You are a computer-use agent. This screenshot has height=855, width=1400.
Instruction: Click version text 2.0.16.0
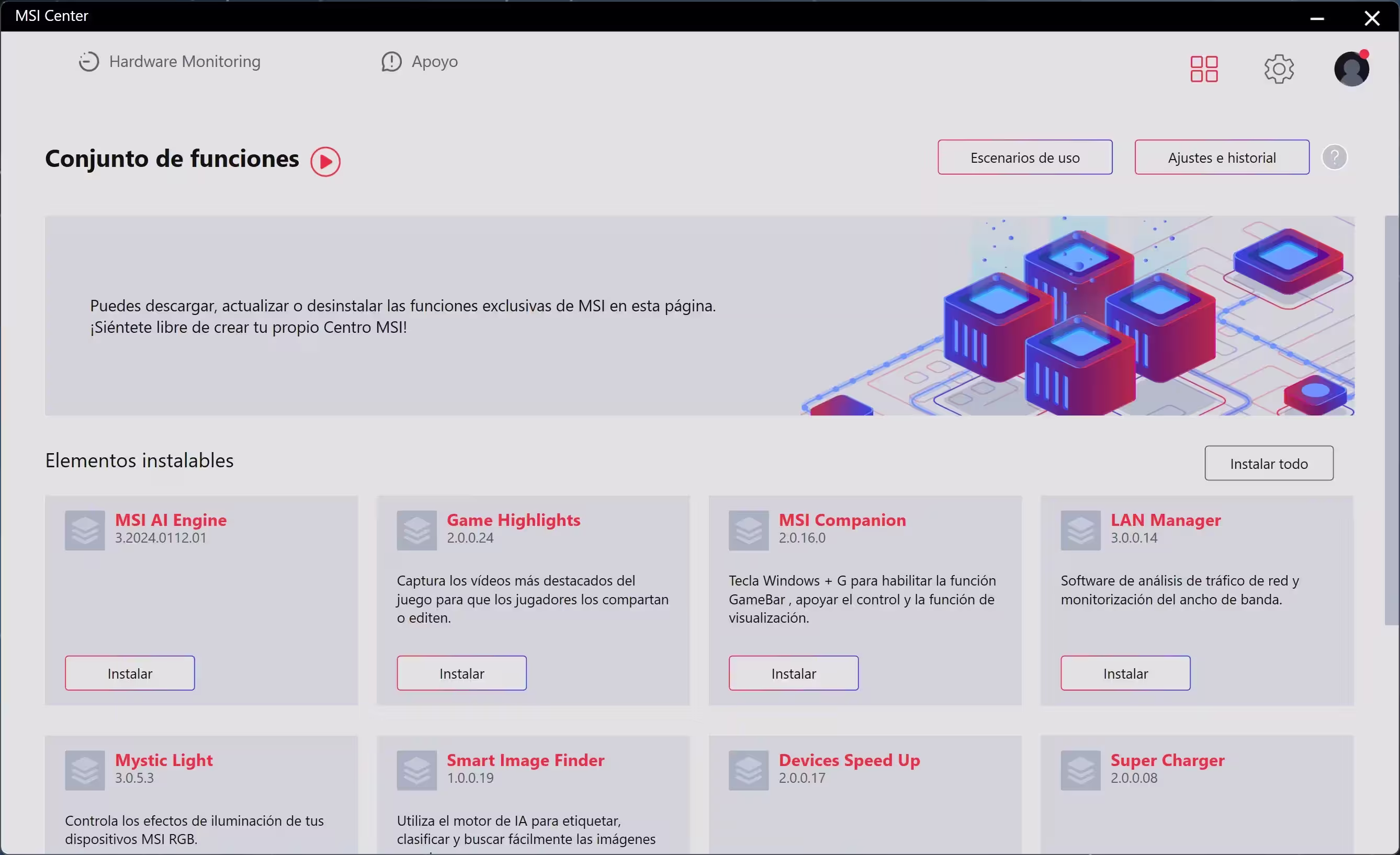(x=801, y=538)
